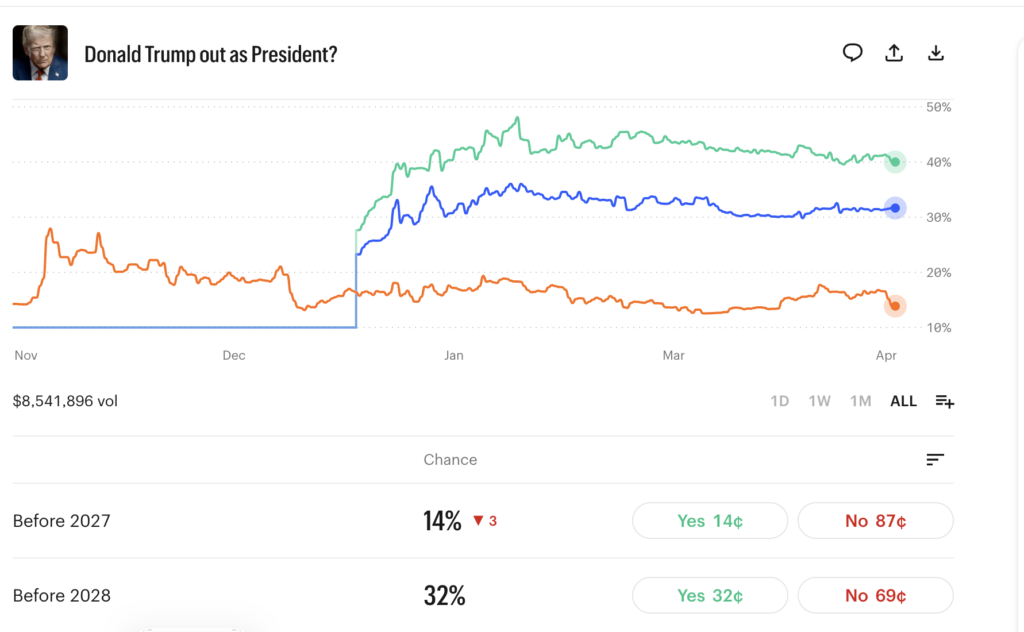1024x632 pixels.
Task: Buy Yes 32¢ for Before 2028
Action: tap(710, 596)
